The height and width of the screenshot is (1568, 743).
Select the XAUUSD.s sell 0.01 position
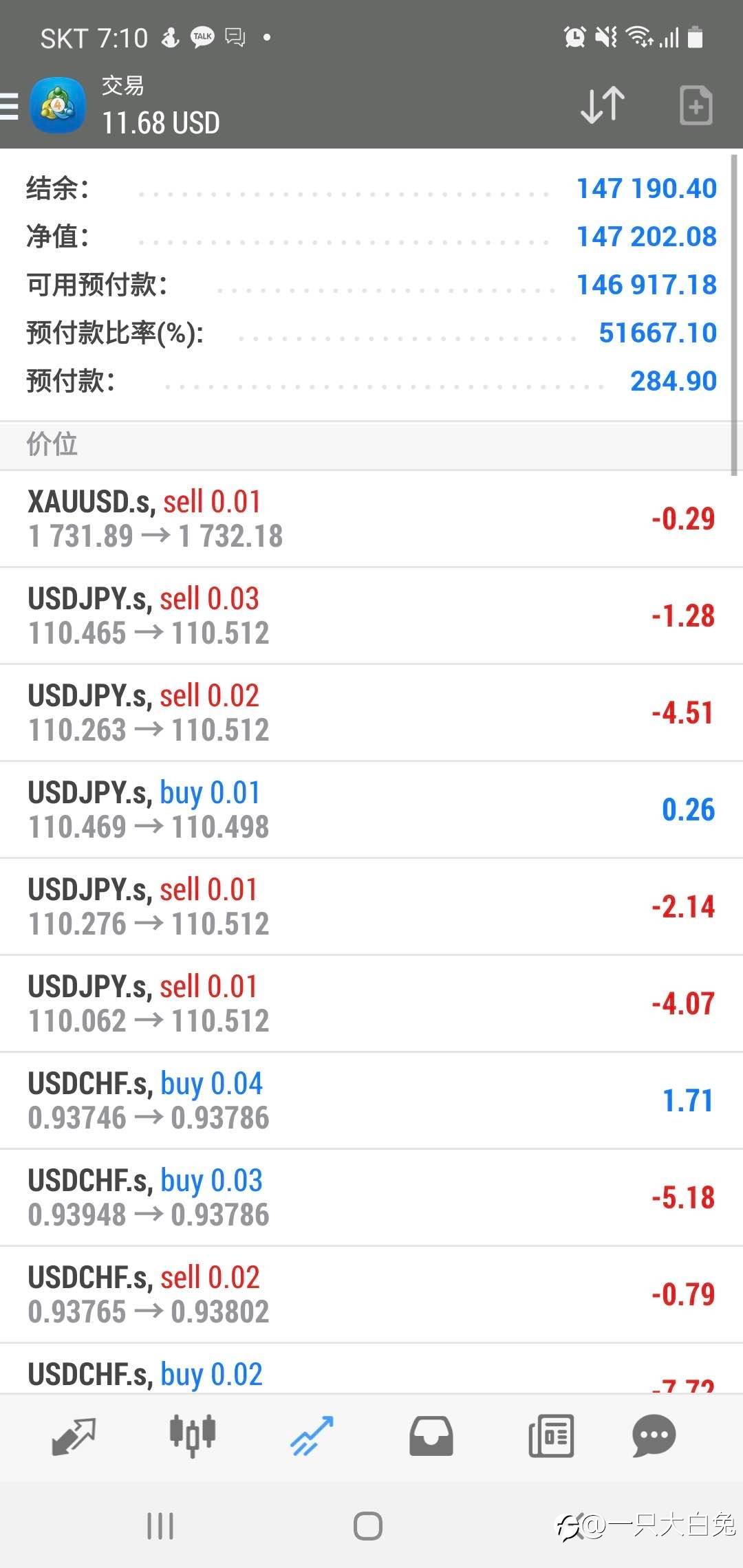[371, 519]
